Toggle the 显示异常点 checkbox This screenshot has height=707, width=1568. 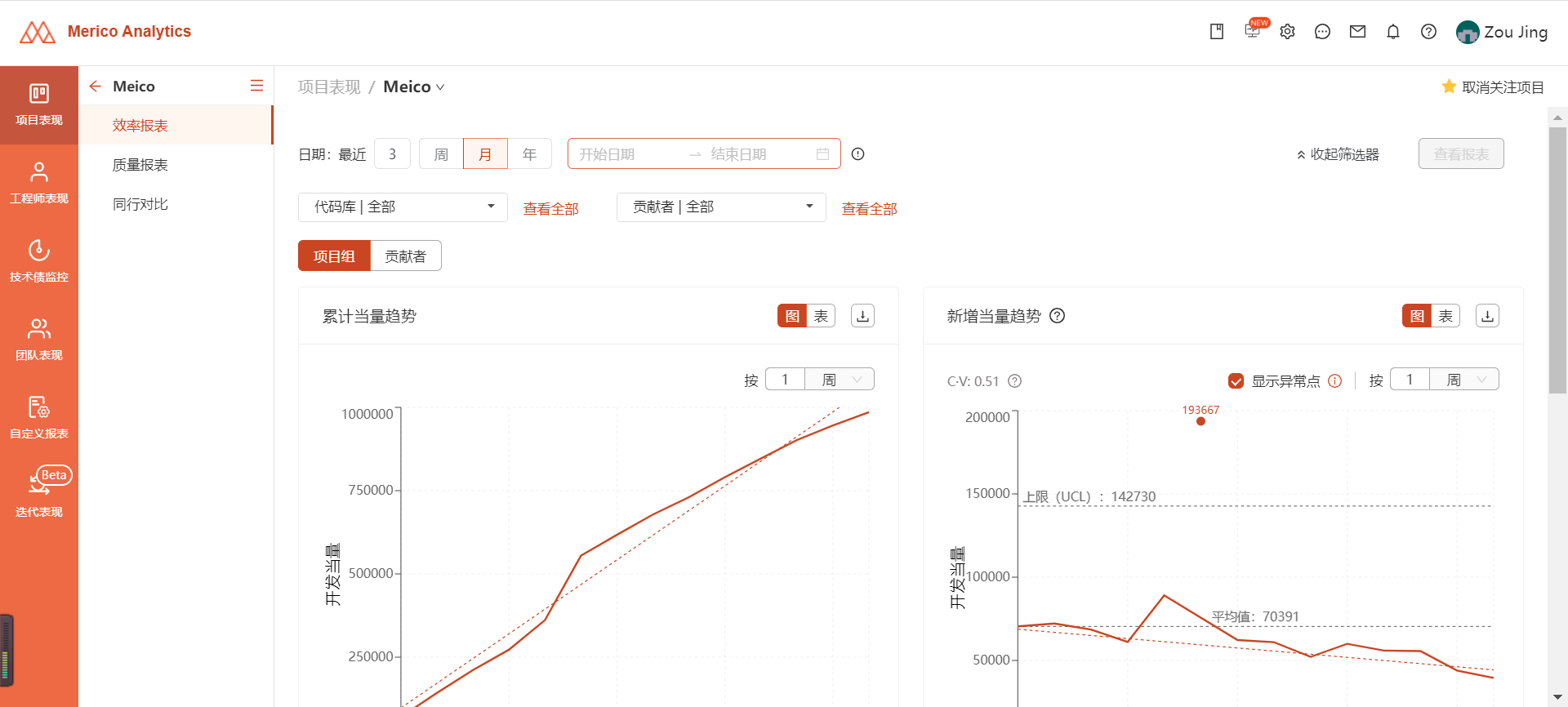pyautogui.click(x=1236, y=381)
